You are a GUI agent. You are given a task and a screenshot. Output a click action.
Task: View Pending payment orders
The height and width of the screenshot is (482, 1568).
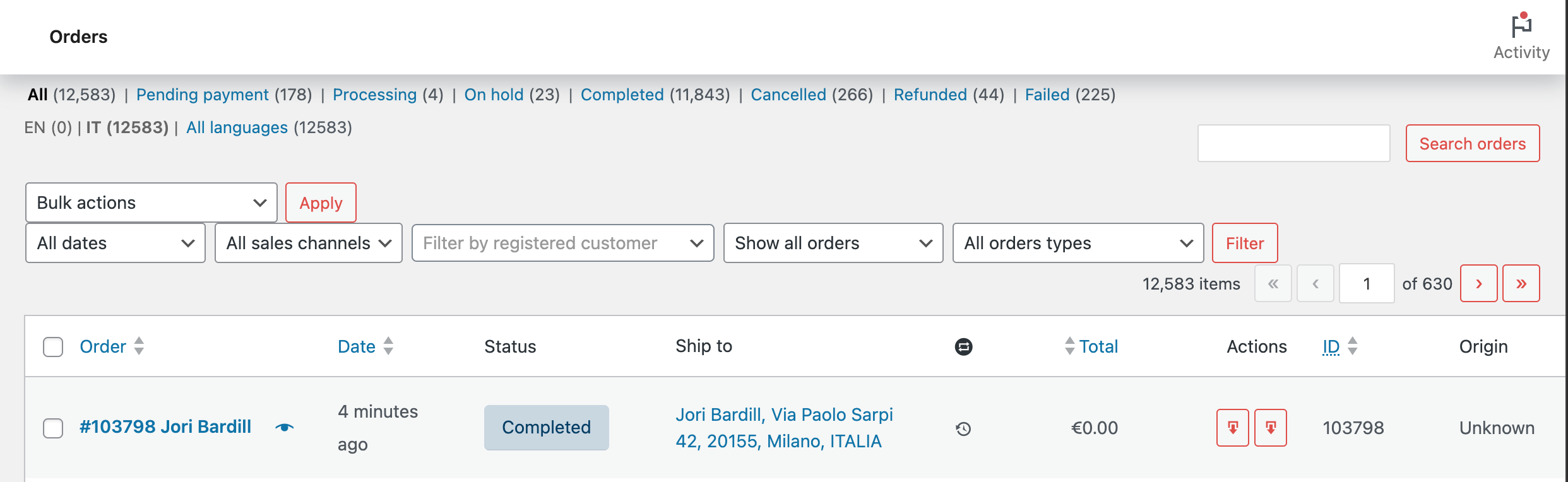click(x=203, y=95)
